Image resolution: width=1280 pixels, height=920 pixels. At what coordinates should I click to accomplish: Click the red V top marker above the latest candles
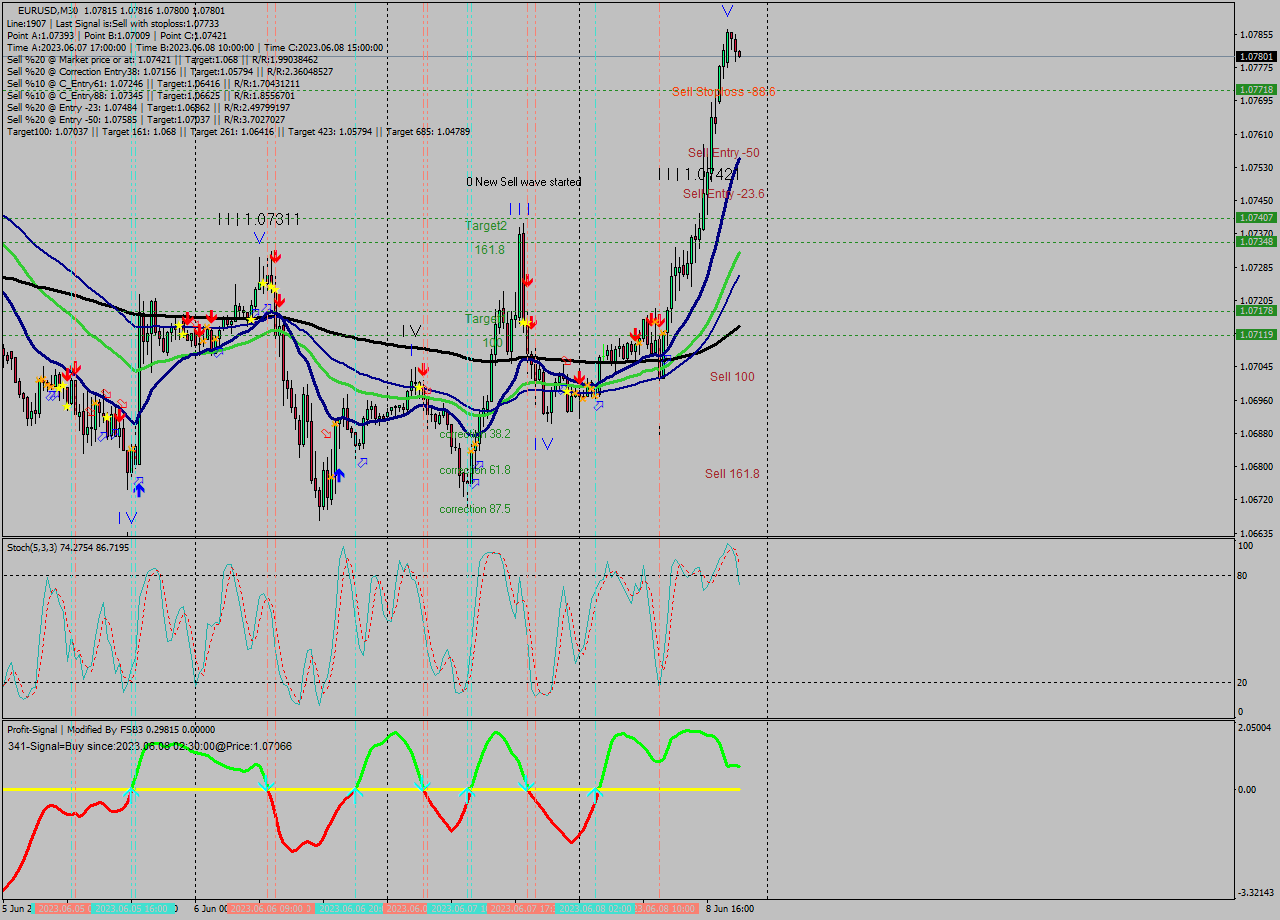727,12
